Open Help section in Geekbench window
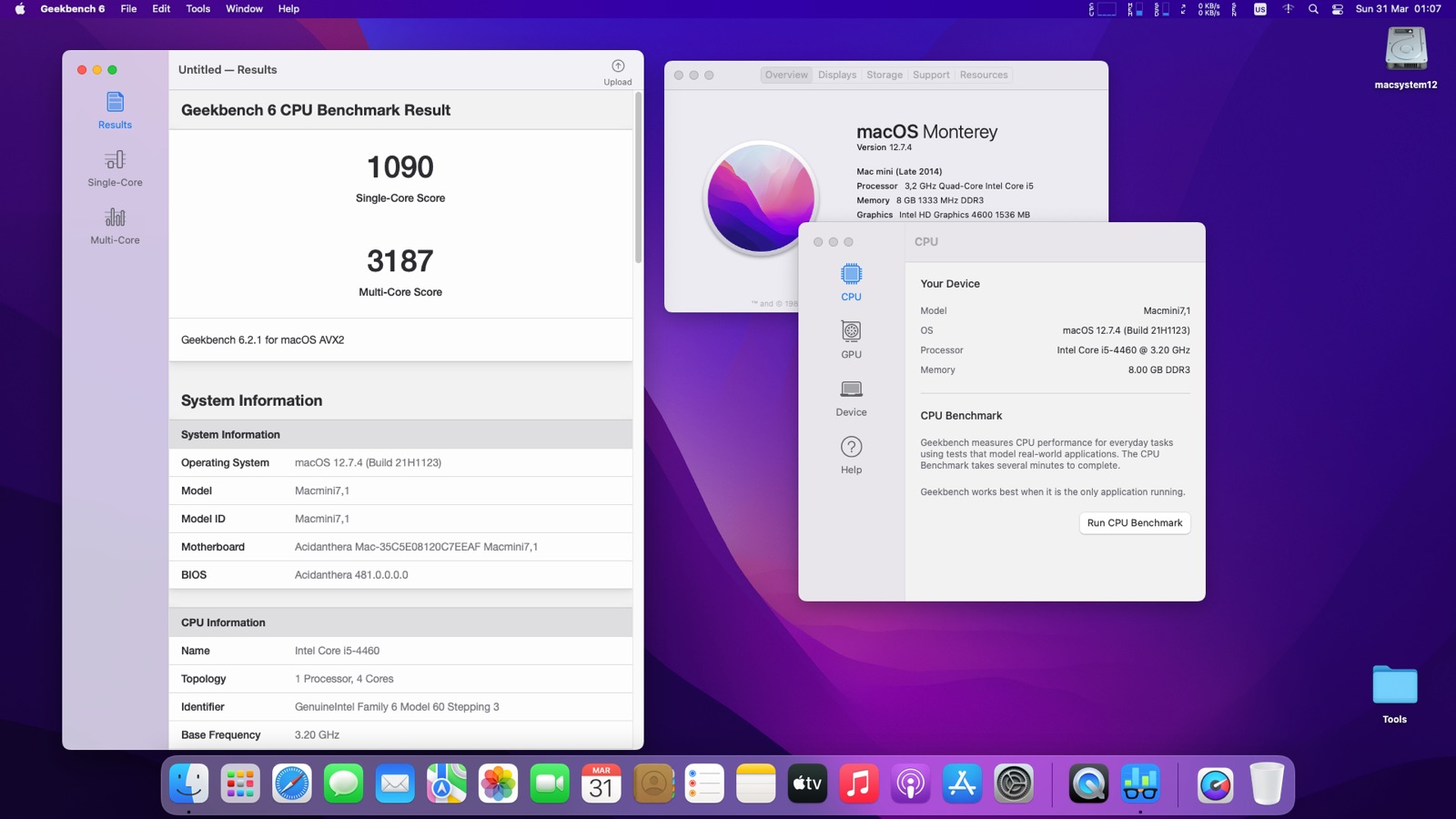This screenshot has height=819, width=1456. click(x=851, y=455)
